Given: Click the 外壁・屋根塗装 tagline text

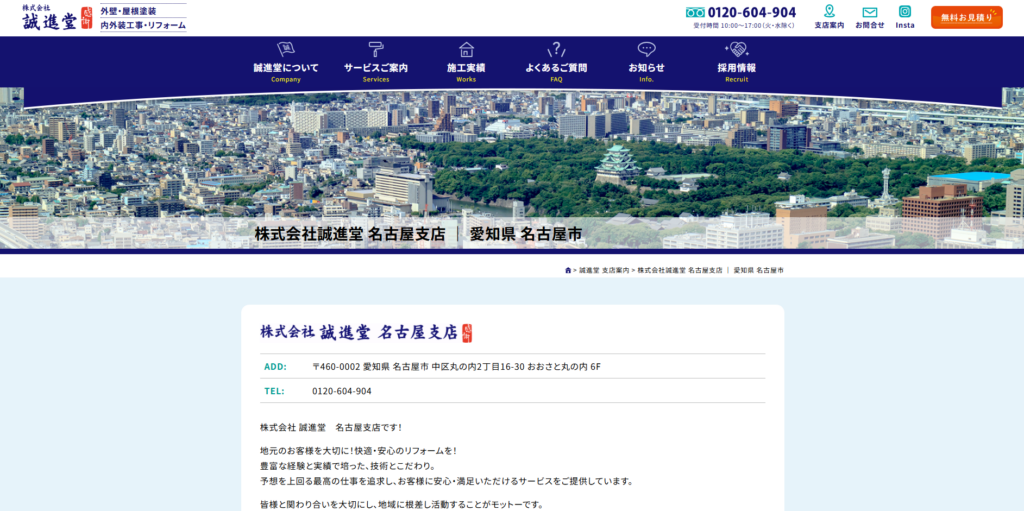Looking at the screenshot, I should point(128,11).
